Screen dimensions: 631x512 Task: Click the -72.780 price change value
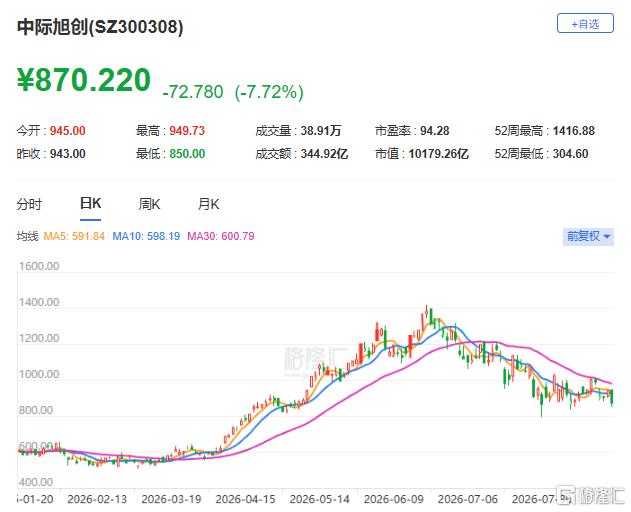[193, 92]
